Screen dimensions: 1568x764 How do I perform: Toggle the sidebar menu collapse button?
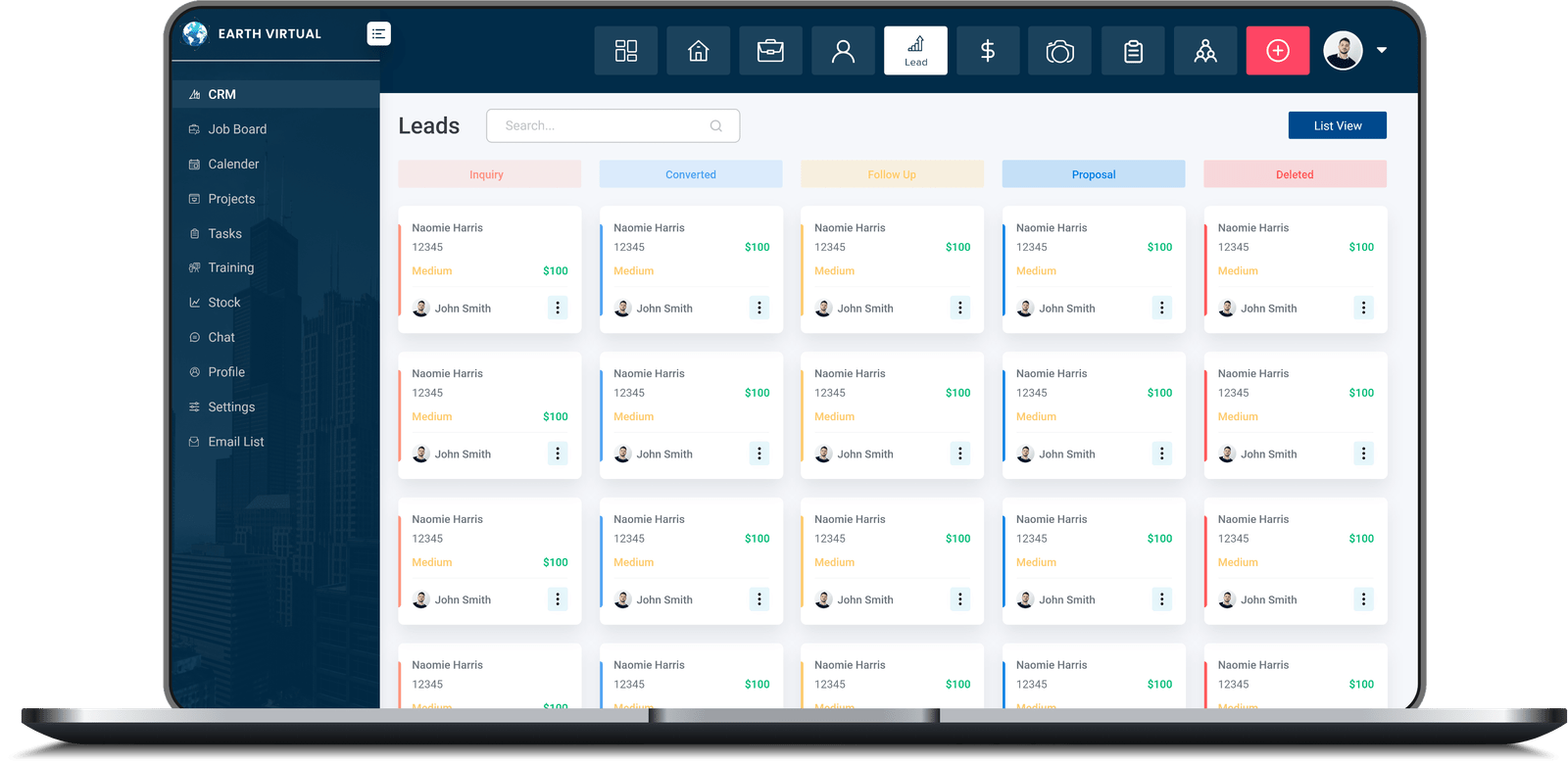pyautogui.click(x=378, y=33)
